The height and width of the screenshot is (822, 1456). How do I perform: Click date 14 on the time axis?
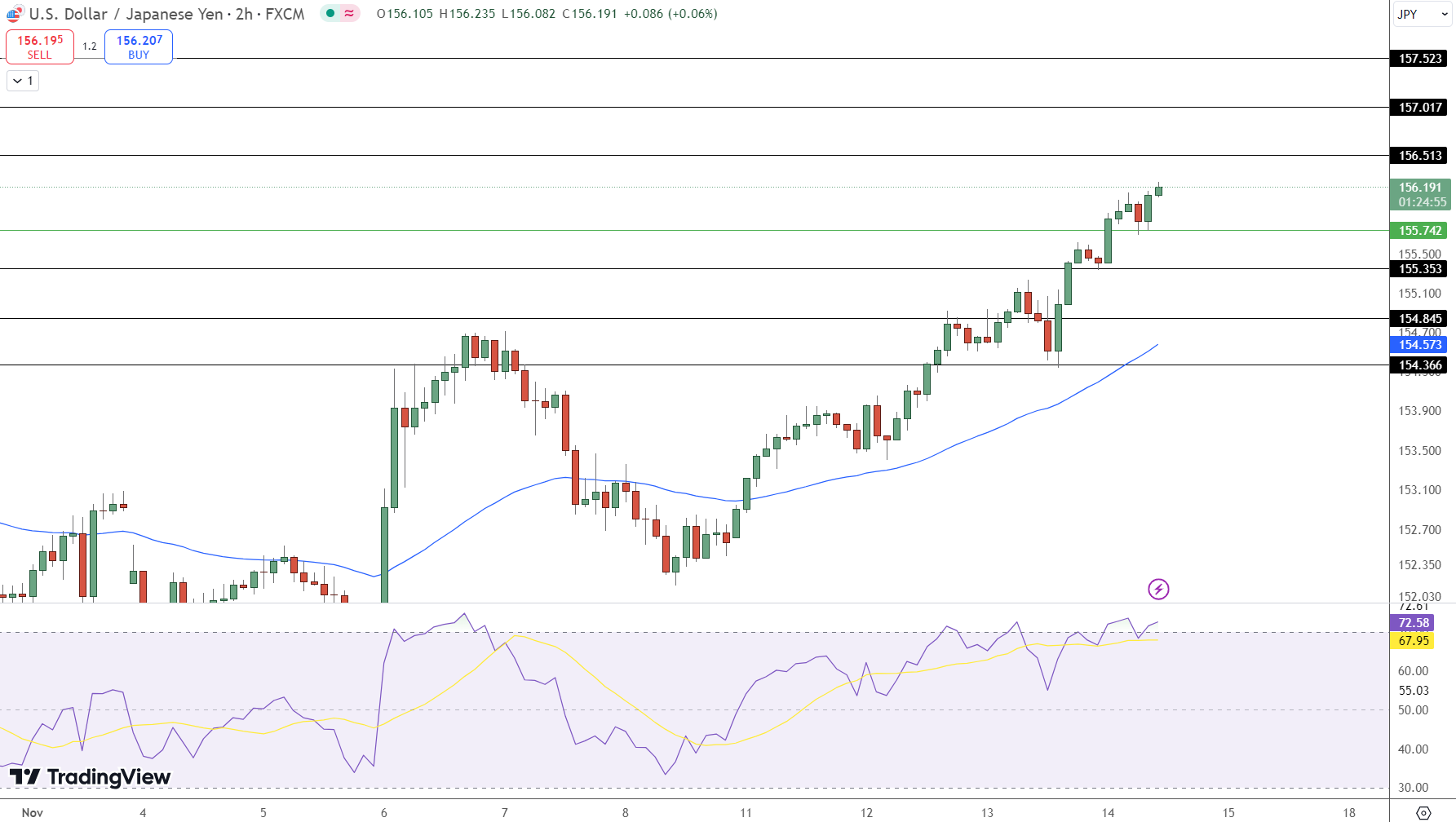1108,813
